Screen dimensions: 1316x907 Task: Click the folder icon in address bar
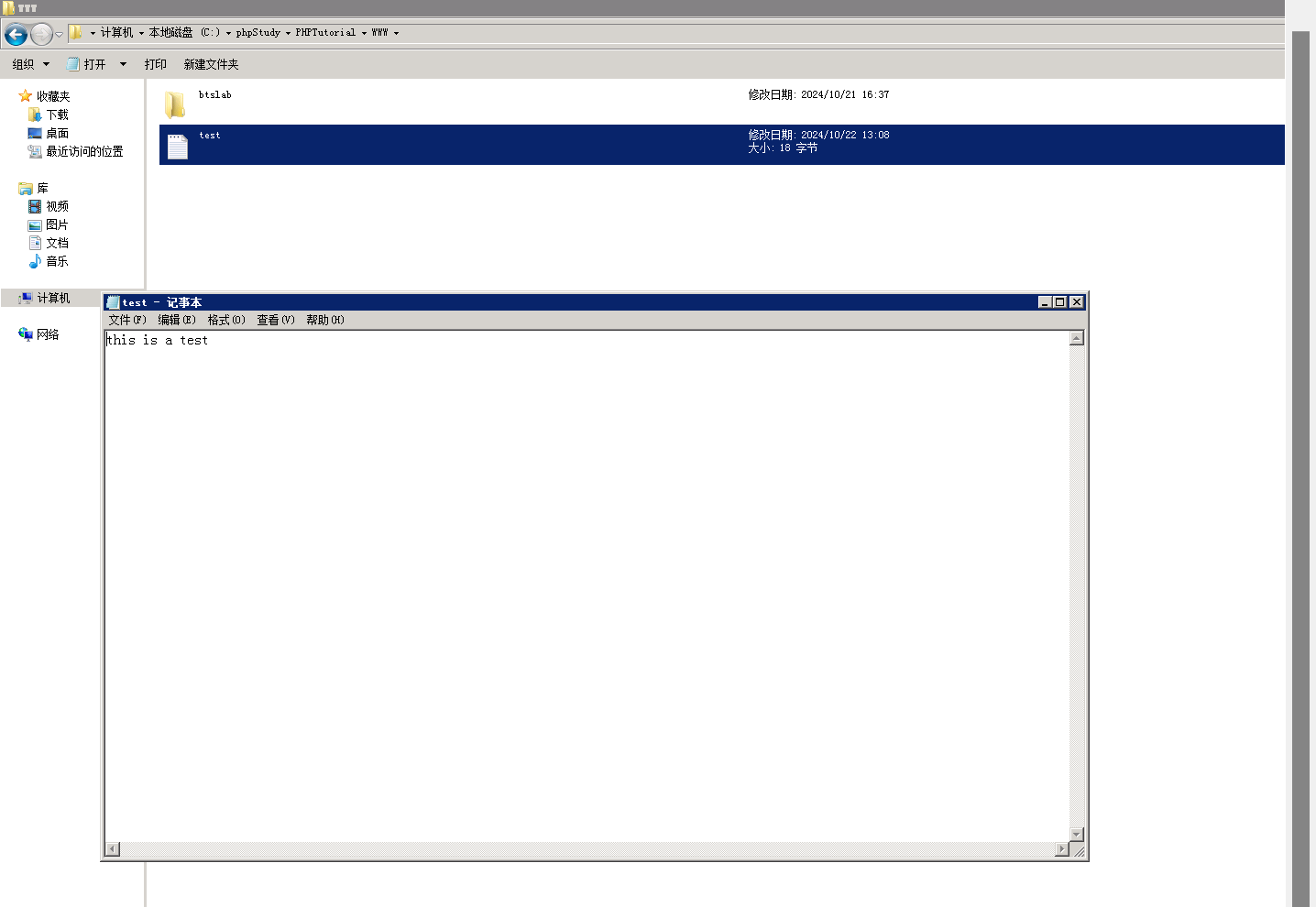76,33
